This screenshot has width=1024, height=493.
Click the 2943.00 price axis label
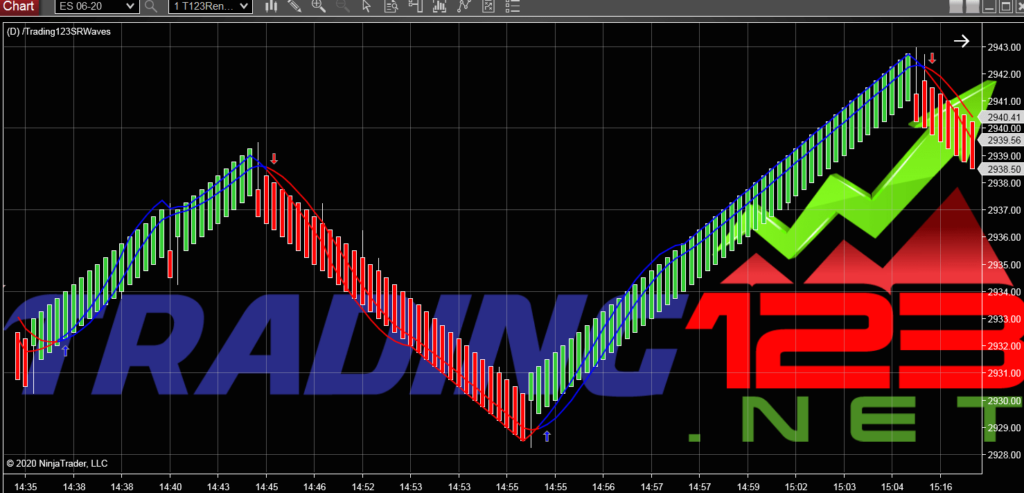click(1004, 47)
